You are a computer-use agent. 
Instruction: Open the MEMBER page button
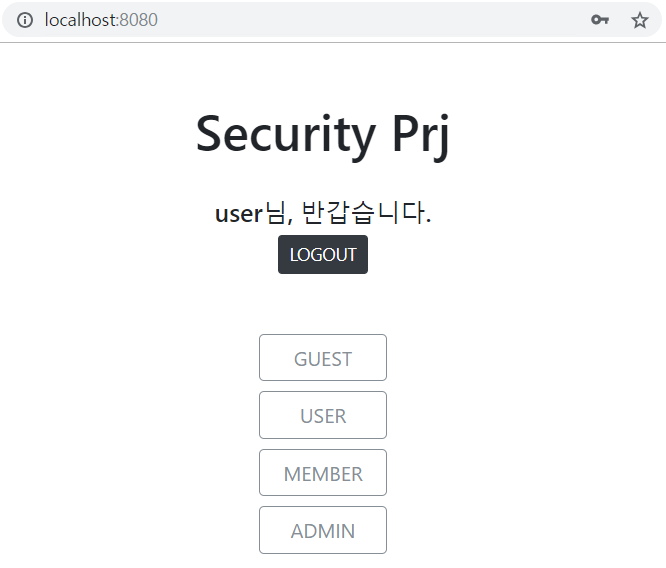pyautogui.click(x=323, y=472)
